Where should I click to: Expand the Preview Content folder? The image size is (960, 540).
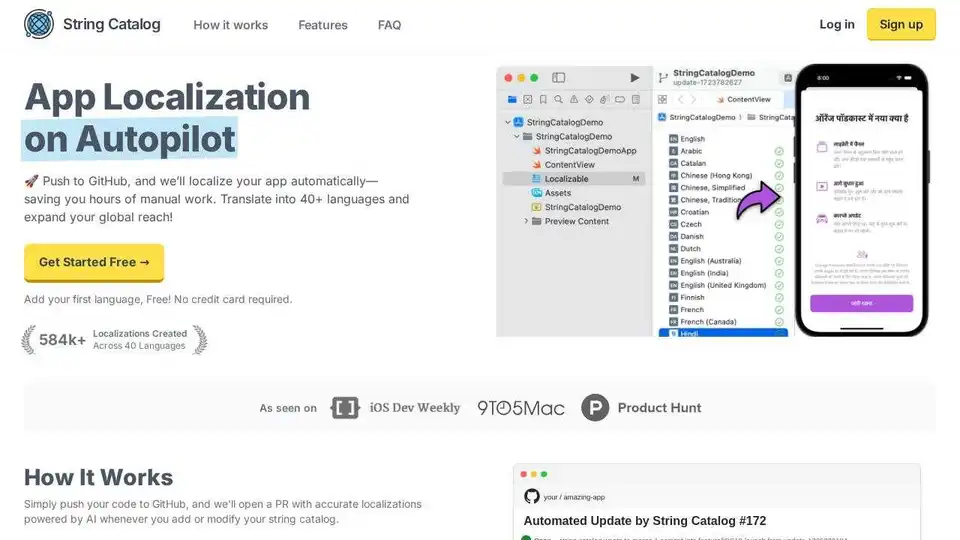tap(527, 221)
